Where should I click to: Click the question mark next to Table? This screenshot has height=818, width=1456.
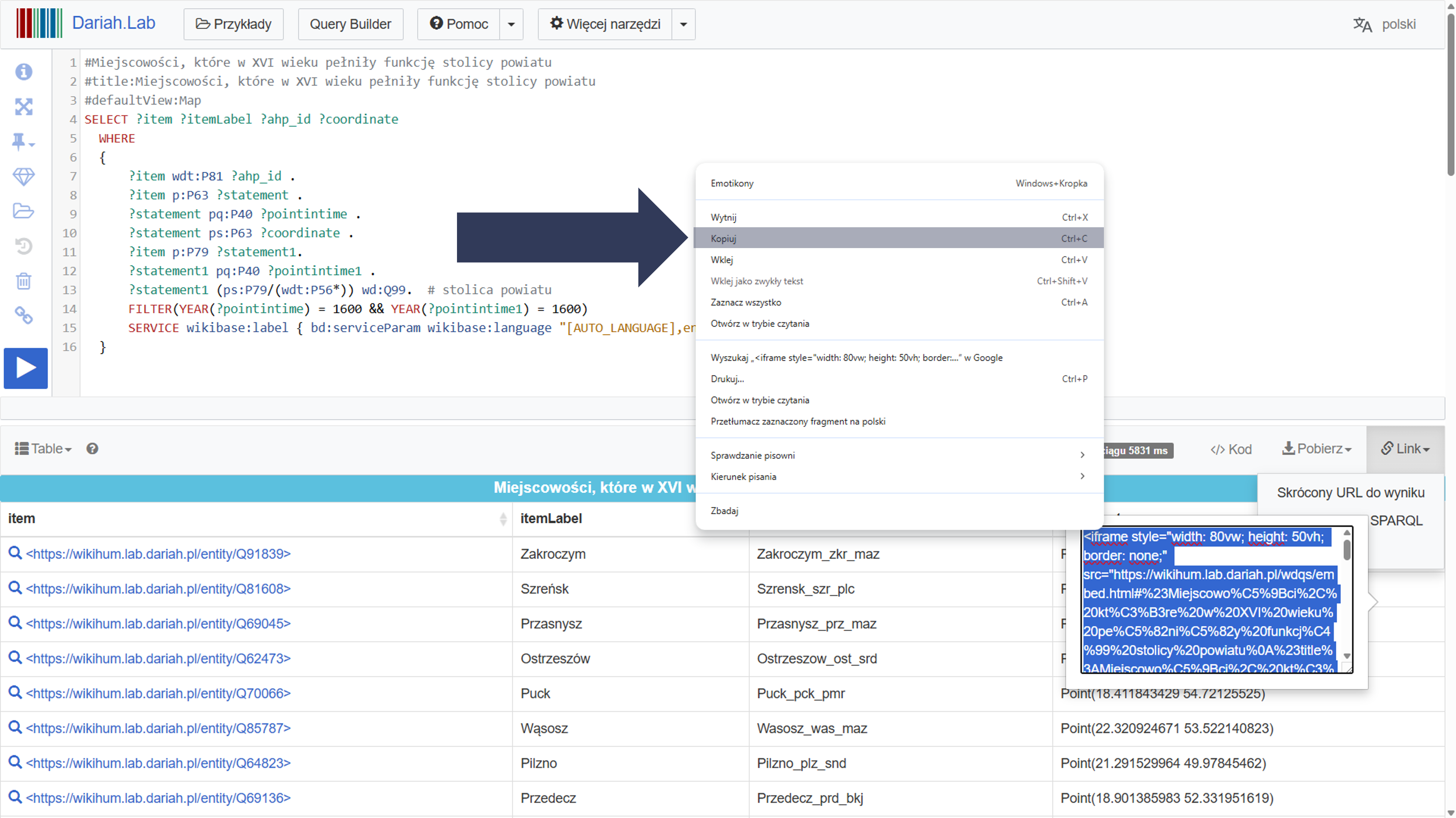(x=92, y=449)
